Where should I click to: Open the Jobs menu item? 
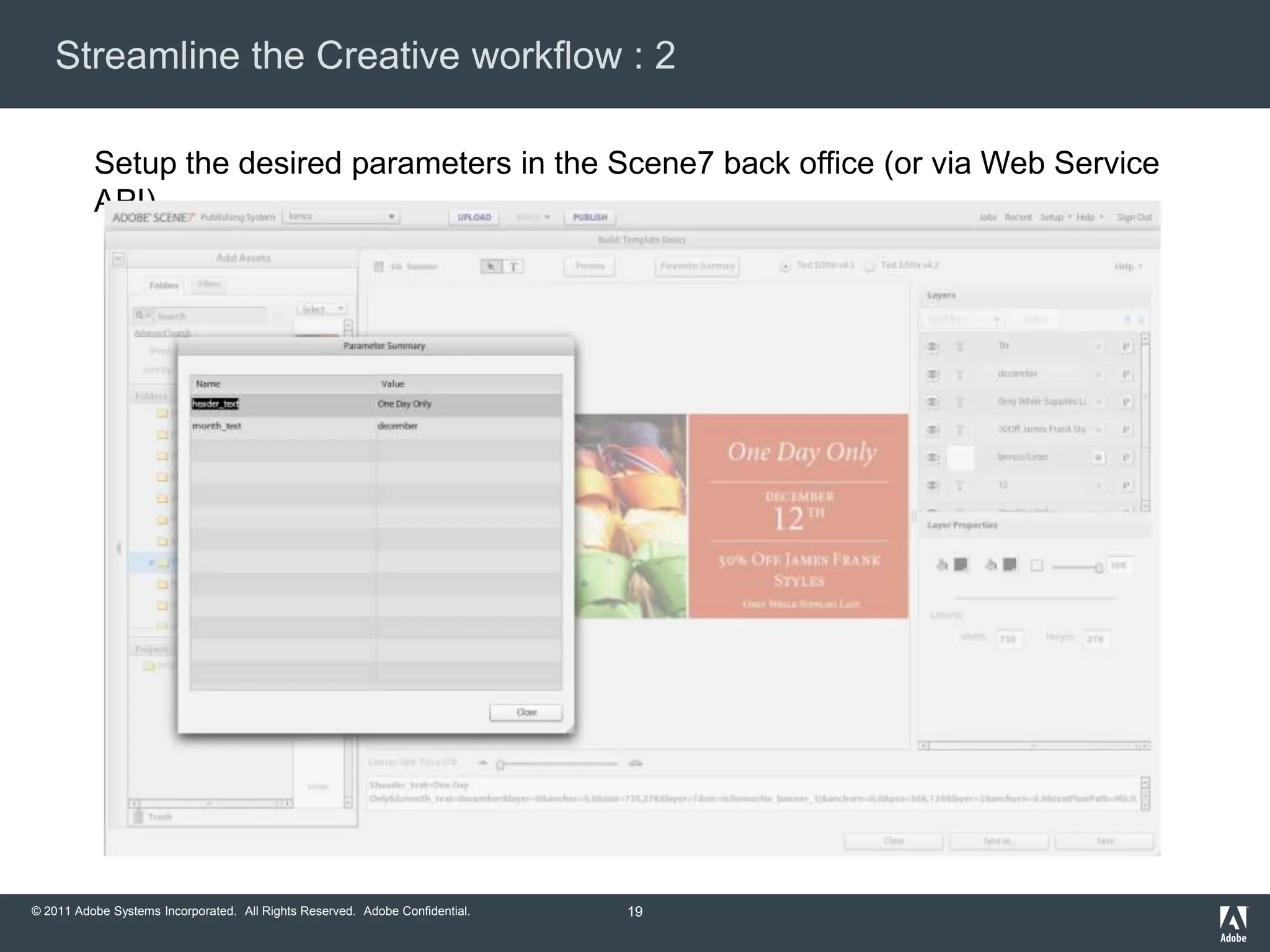coord(987,217)
